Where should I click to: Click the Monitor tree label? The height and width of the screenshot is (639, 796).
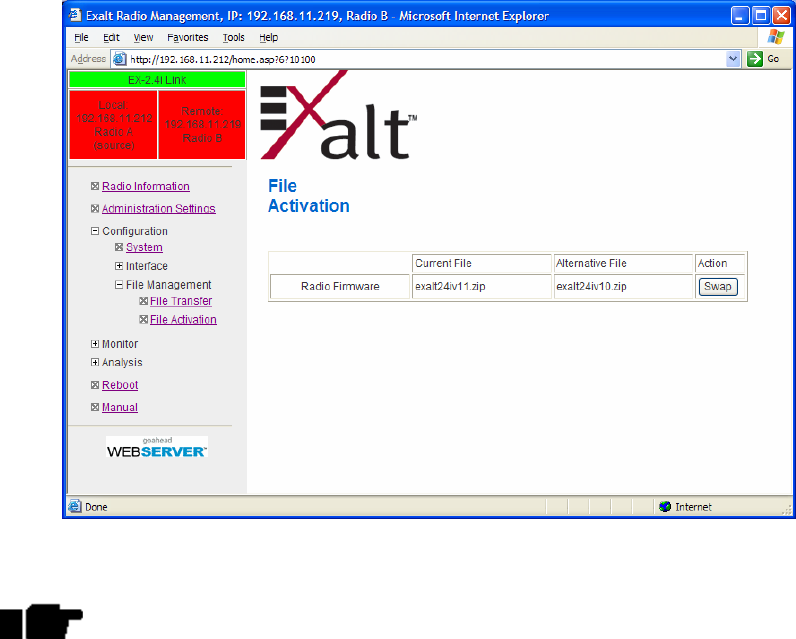click(120, 344)
